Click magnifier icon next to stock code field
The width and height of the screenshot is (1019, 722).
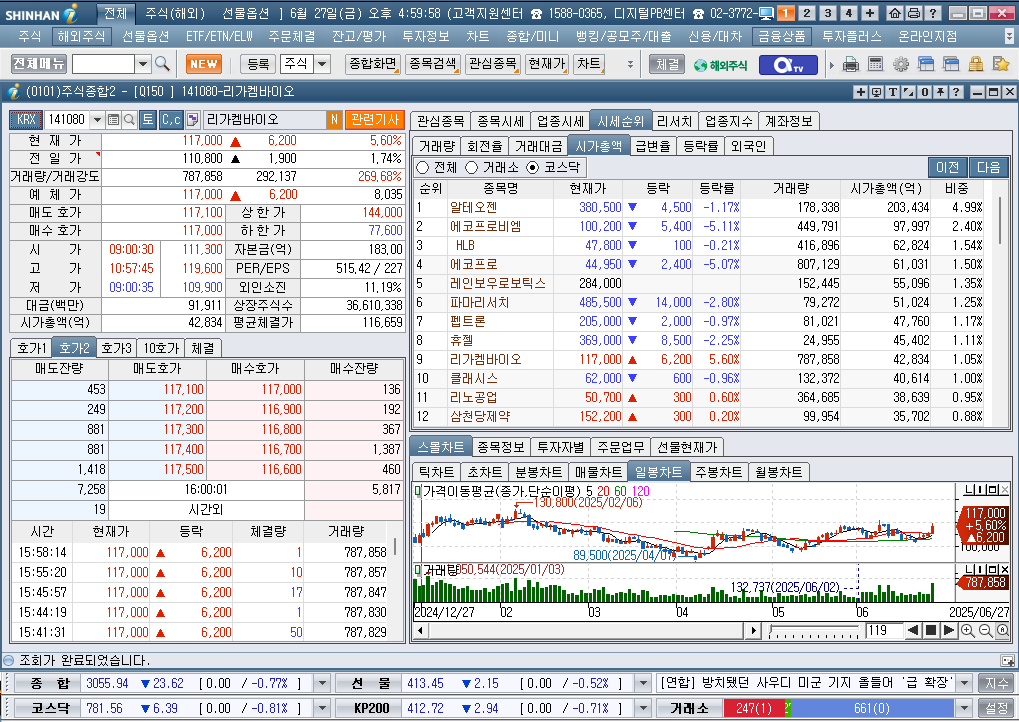click(129, 120)
